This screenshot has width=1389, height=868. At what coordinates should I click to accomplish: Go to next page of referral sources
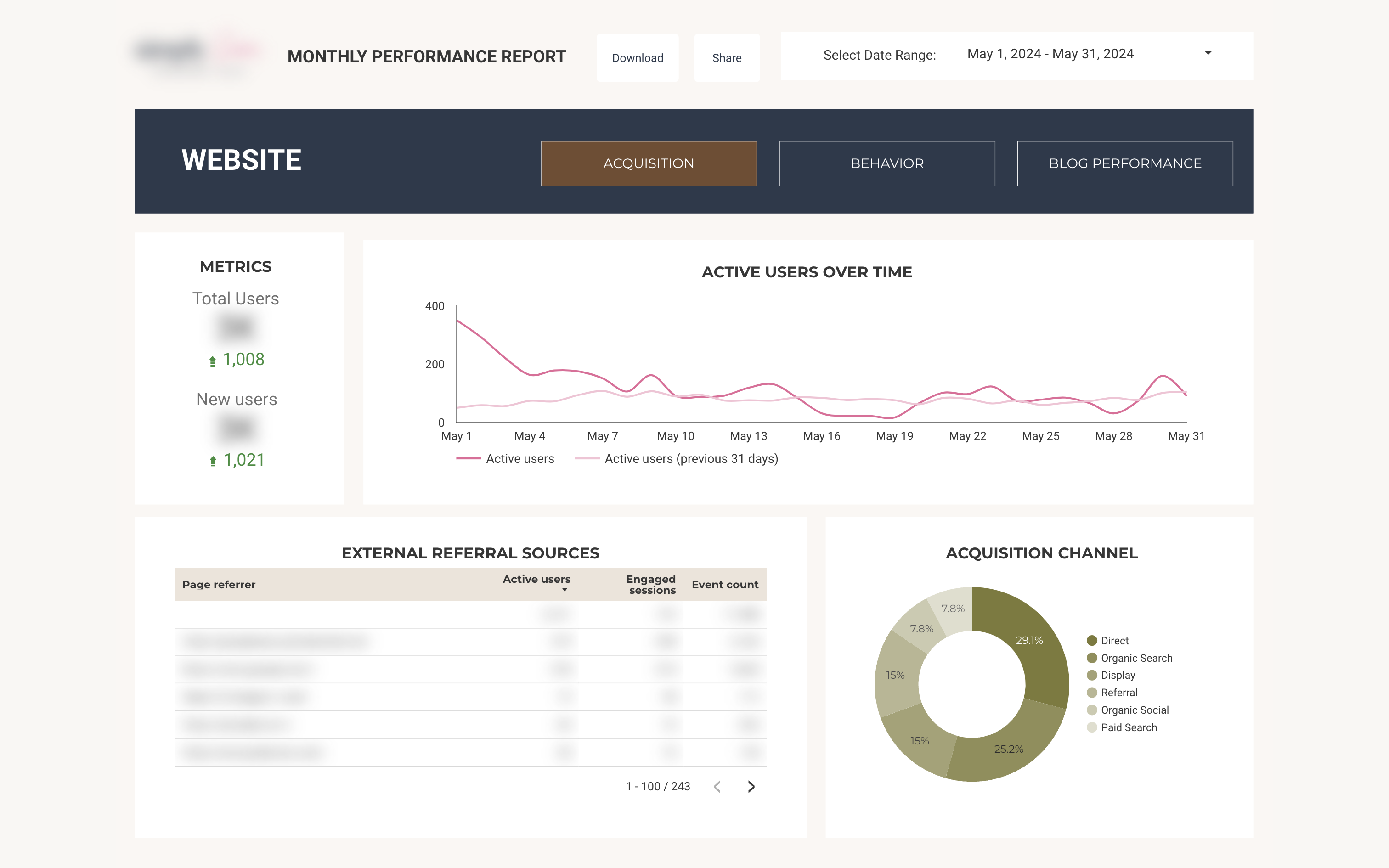click(x=751, y=786)
